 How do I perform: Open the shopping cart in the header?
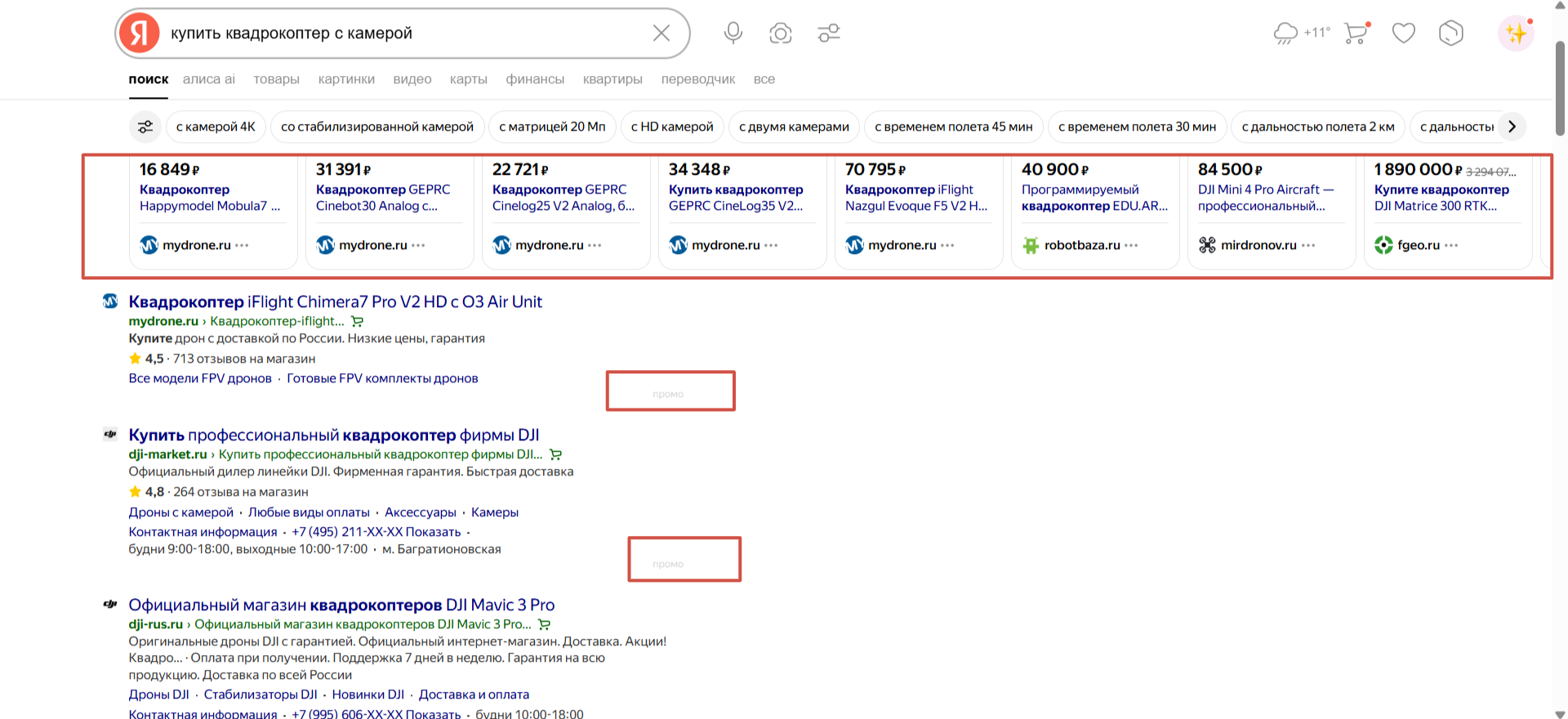tap(1356, 33)
